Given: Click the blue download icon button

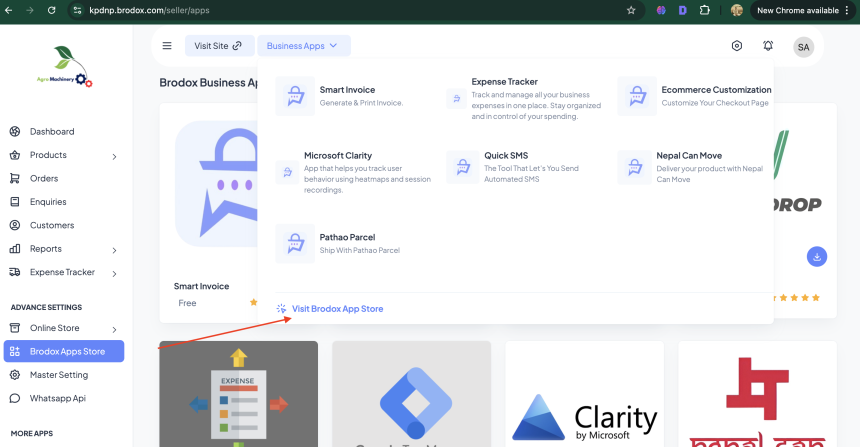Looking at the screenshot, I should tap(817, 257).
